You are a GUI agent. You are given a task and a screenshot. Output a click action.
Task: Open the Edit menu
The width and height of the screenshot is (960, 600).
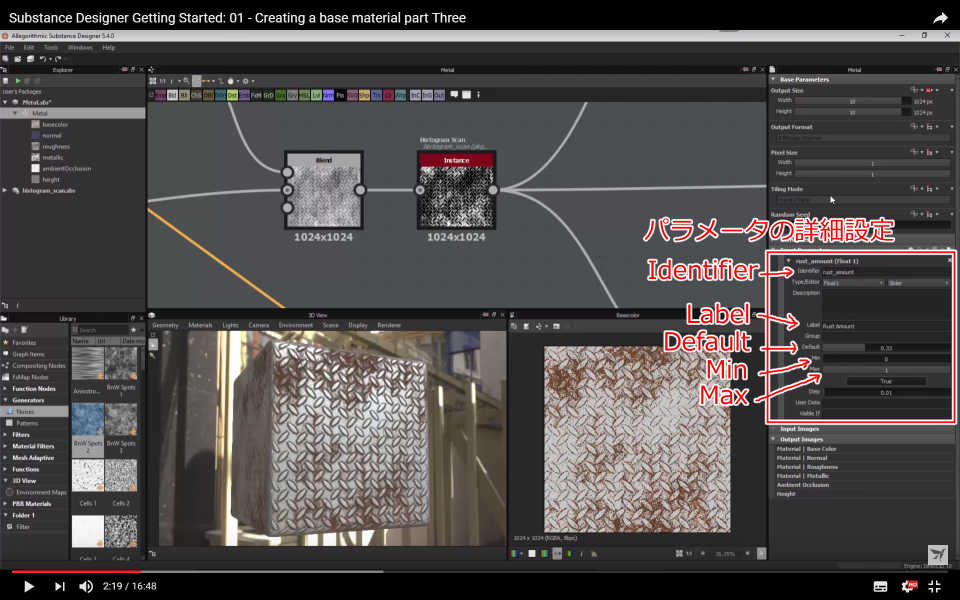pyautogui.click(x=29, y=48)
